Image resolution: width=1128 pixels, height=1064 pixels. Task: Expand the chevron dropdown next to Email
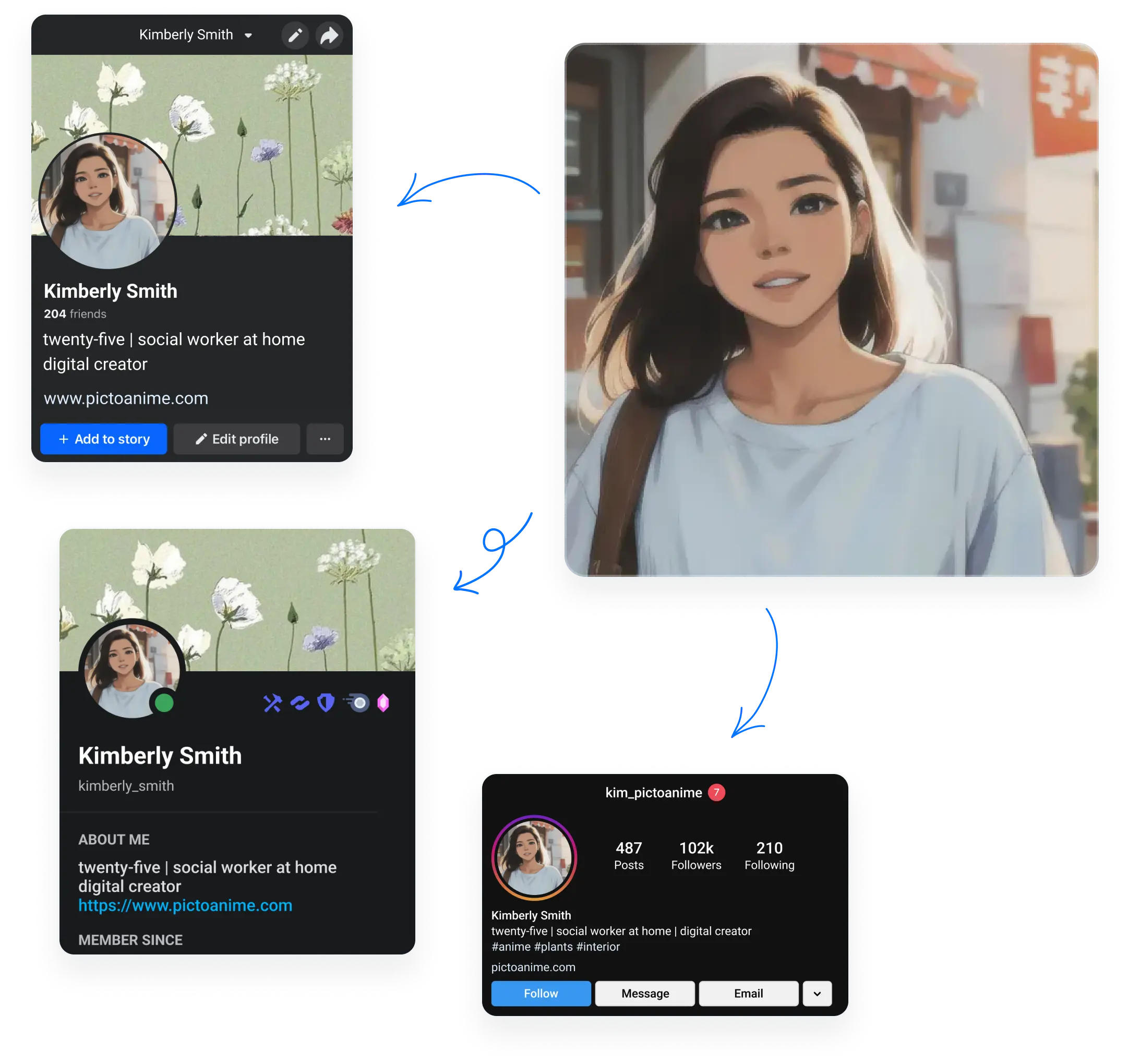tap(817, 993)
